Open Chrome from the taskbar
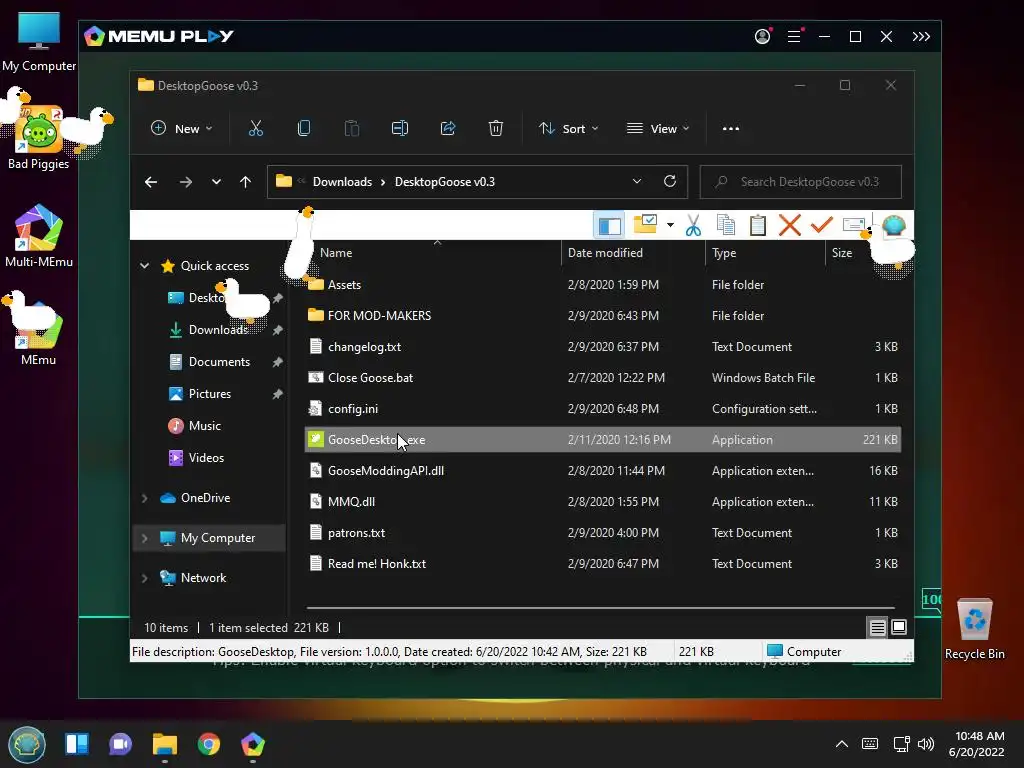Image resolution: width=1024 pixels, height=768 pixels. click(x=209, y=744)
